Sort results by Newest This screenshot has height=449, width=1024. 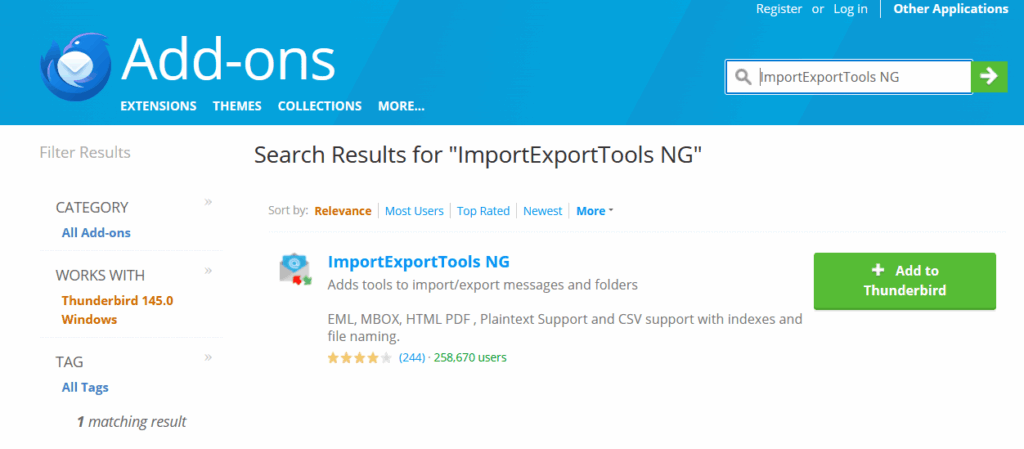[543, 211]
